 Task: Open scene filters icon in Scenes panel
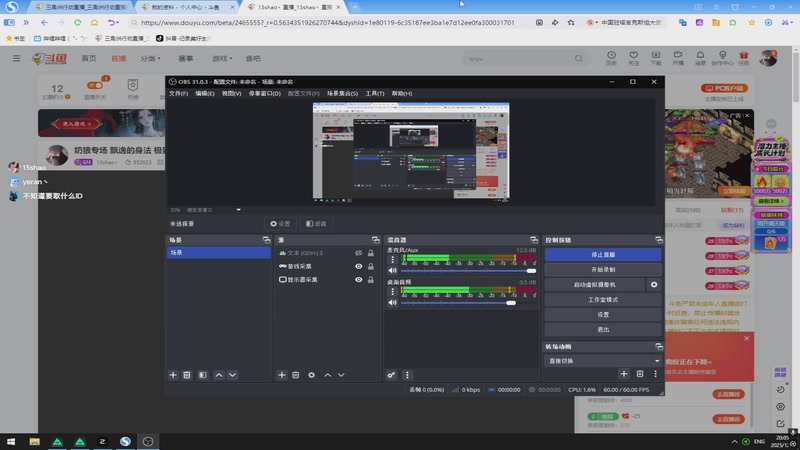pyautogui.click(x=203, y=375)
